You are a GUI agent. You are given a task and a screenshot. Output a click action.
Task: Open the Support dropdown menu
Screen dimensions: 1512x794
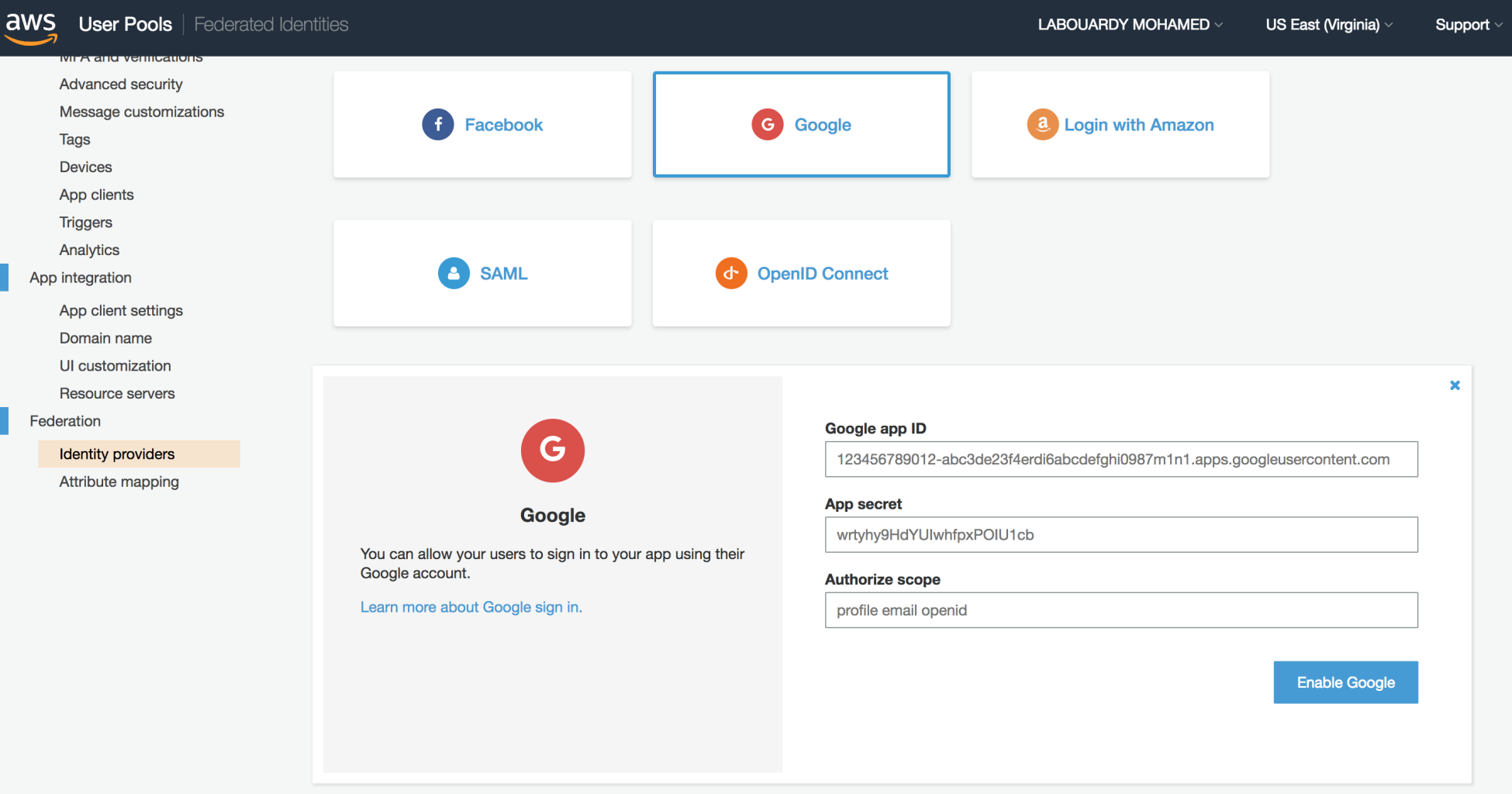1469,25
